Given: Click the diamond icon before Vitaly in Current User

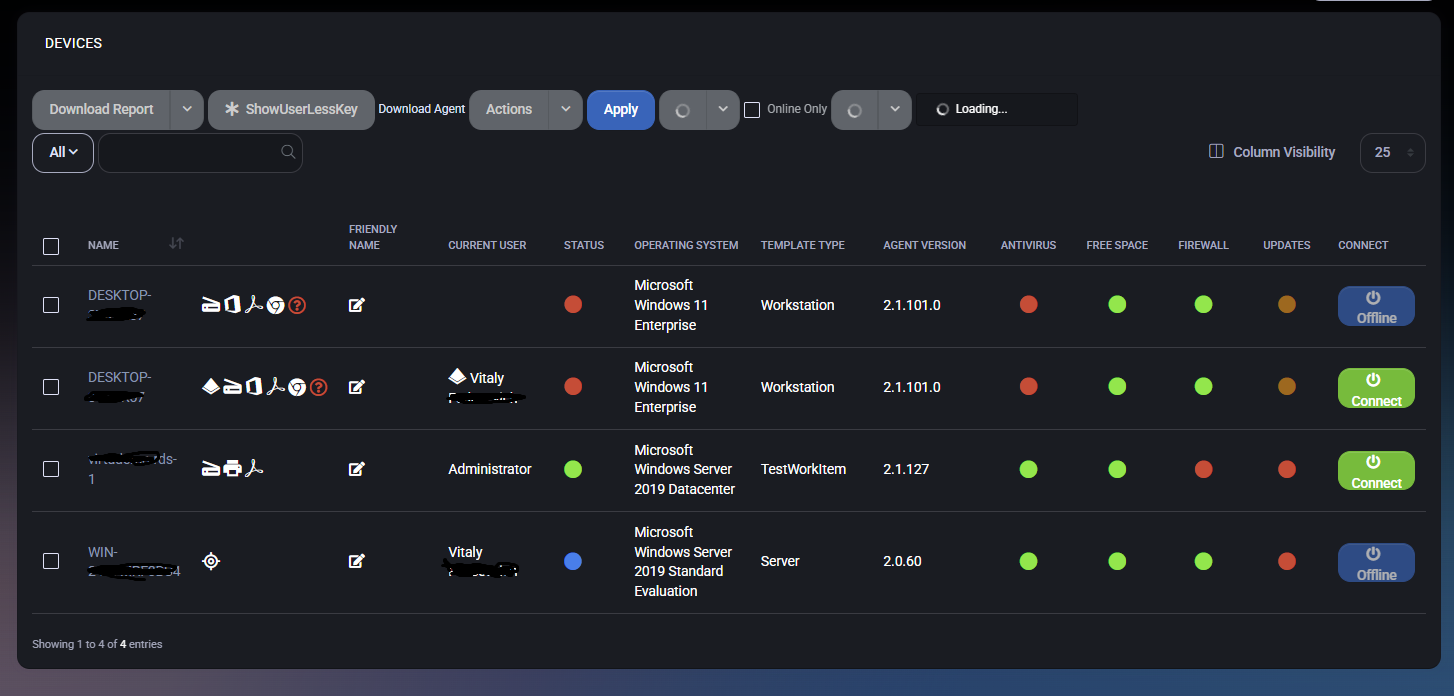Looking at the screenshot, I should click(x=457, y=377).
